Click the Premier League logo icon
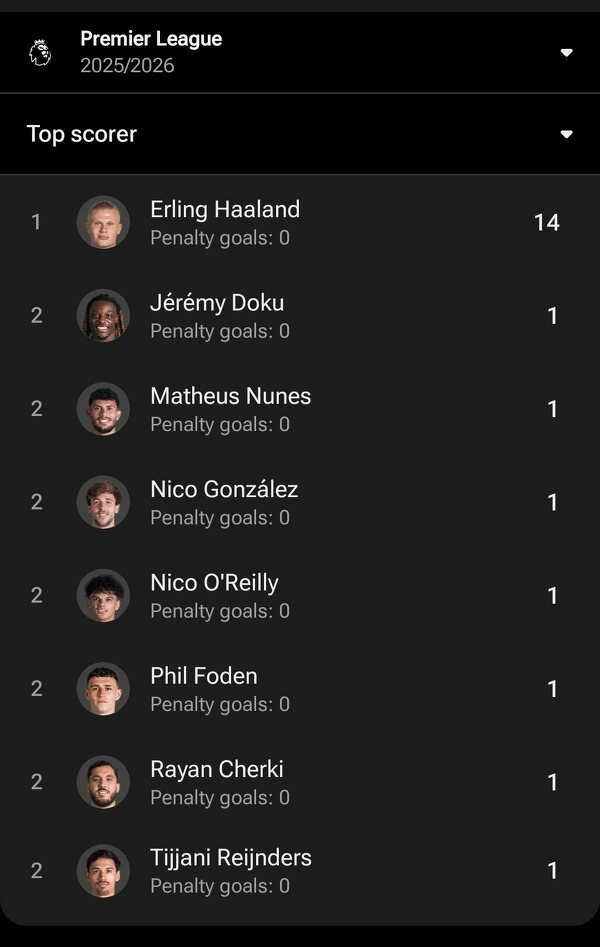The image size is (600, 947). click(40, 52)
